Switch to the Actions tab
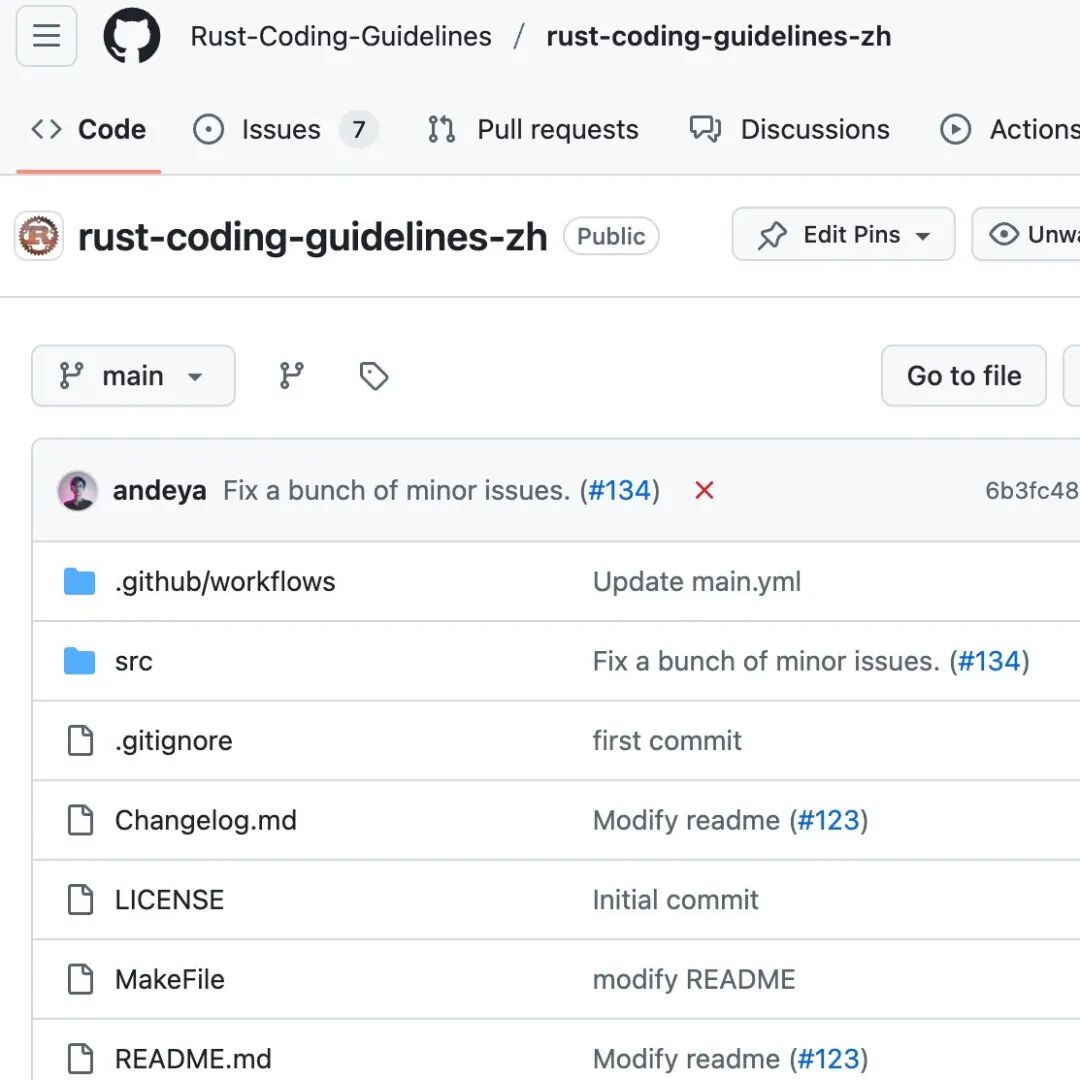Screen dimensions: 1080x1080 click(1009, 129)
